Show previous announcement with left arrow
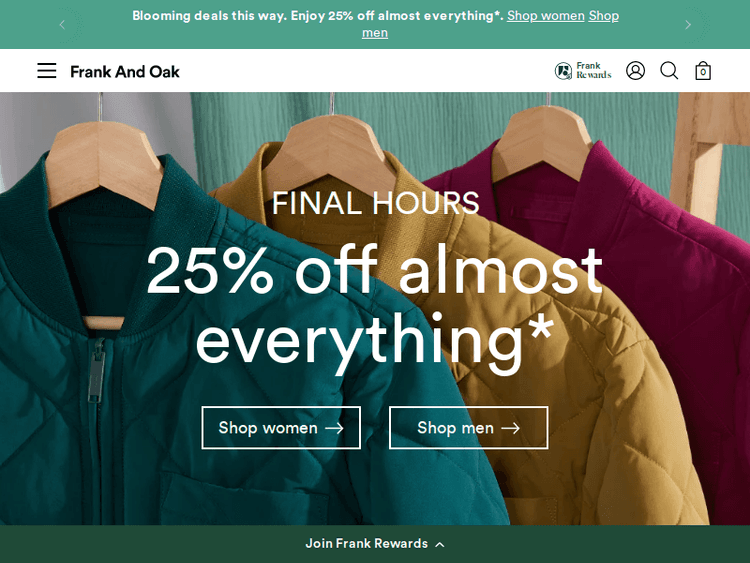This screenshot has width=750, height=563. coord(62,24)
